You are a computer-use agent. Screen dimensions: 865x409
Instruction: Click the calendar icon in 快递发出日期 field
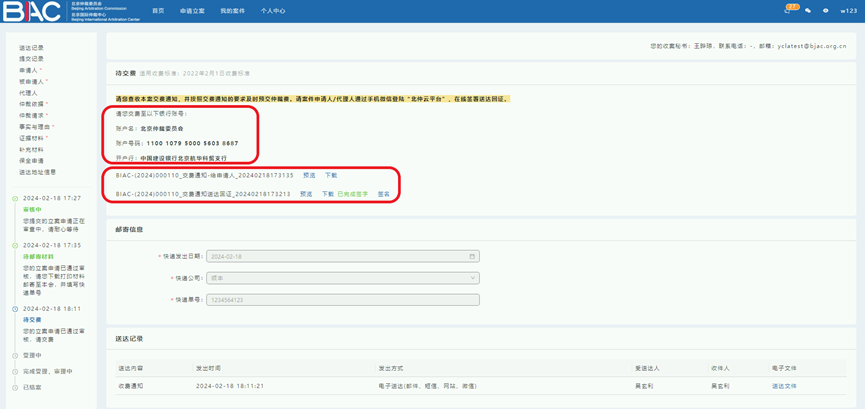tap(472, 256)
